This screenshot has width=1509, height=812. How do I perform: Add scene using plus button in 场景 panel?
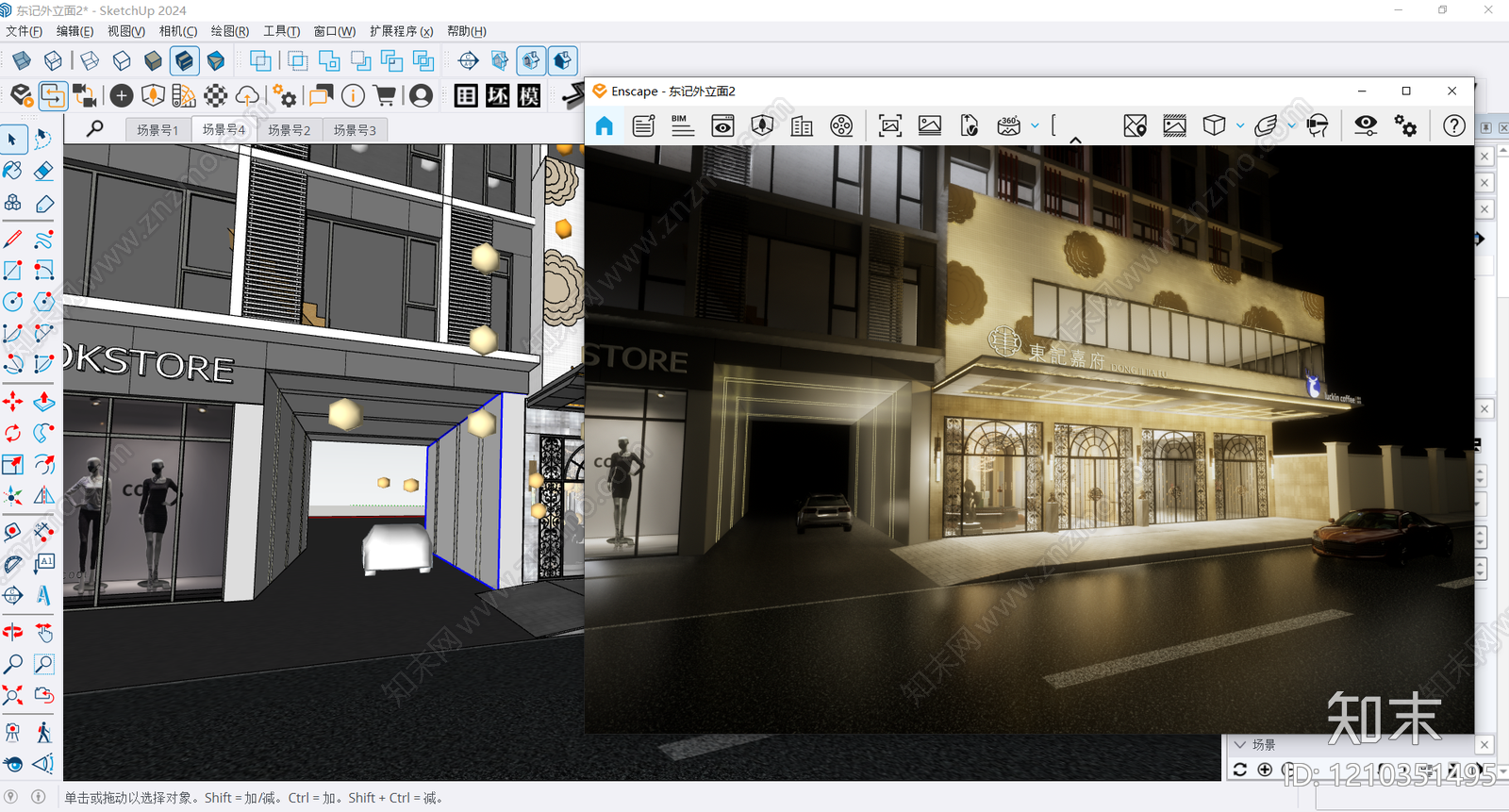[1265, 770]
